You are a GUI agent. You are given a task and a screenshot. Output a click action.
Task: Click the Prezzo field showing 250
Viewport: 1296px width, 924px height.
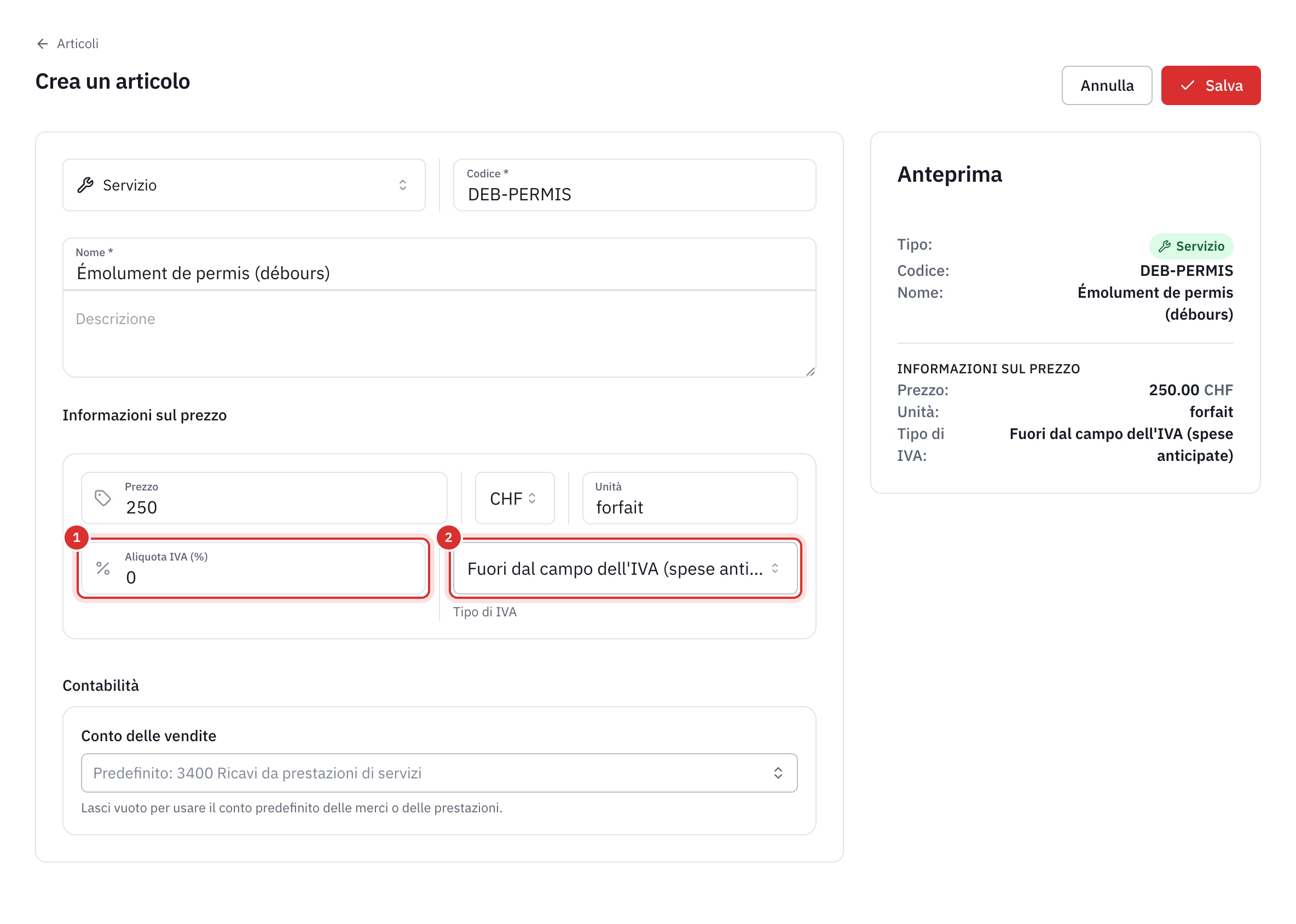point(264,498)
